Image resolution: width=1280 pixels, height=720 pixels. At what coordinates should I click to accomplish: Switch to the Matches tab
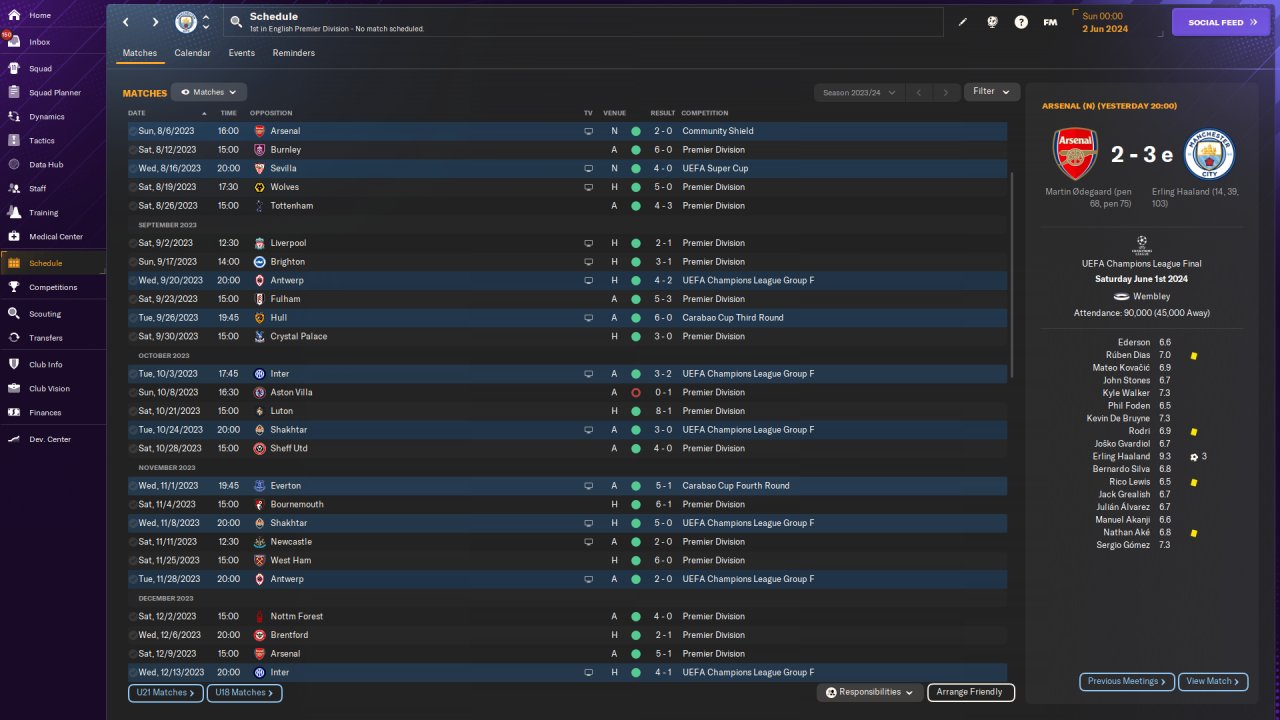click(140, 53)
